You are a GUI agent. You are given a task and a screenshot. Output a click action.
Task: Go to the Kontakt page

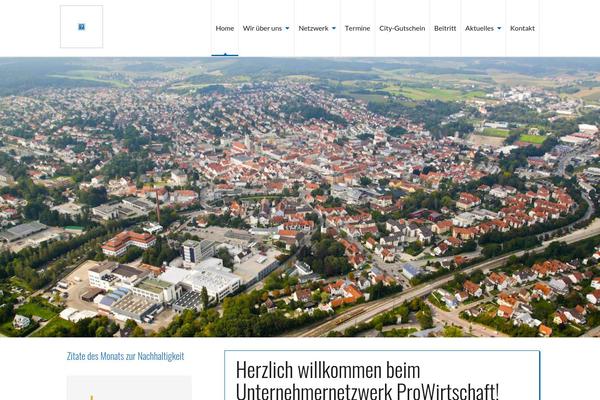[522, 28]
